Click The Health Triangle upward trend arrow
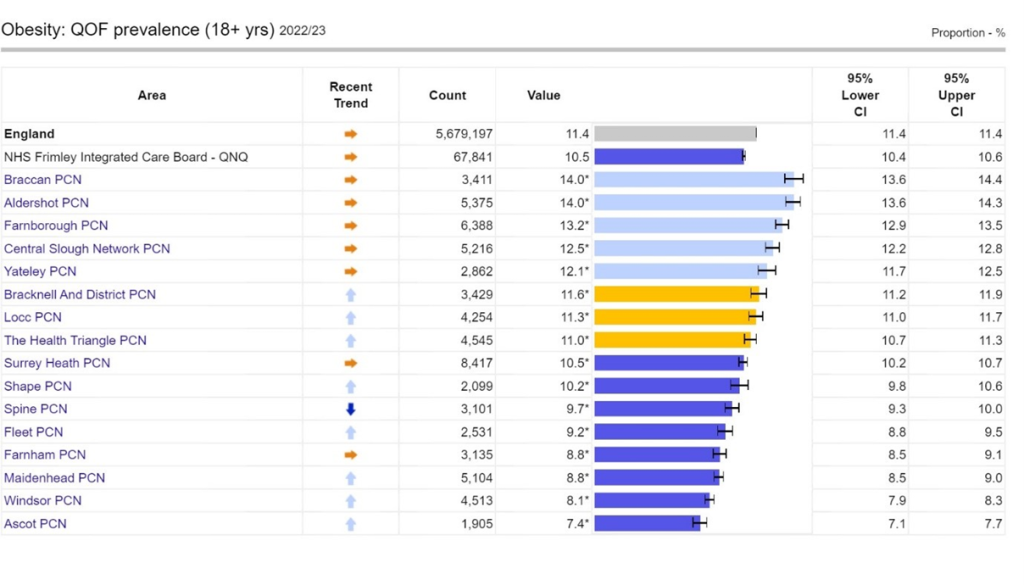Image resolution: width=1024 pixels, height=585 pixels. point(351,340)
